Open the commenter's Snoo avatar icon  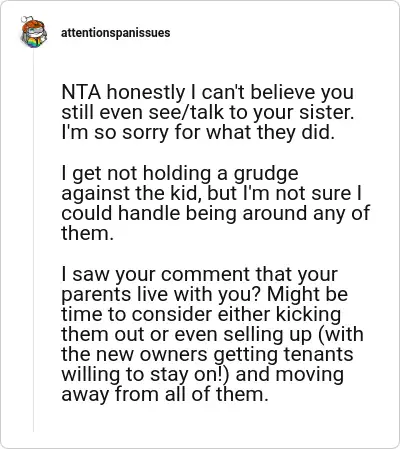coord(33,33)
